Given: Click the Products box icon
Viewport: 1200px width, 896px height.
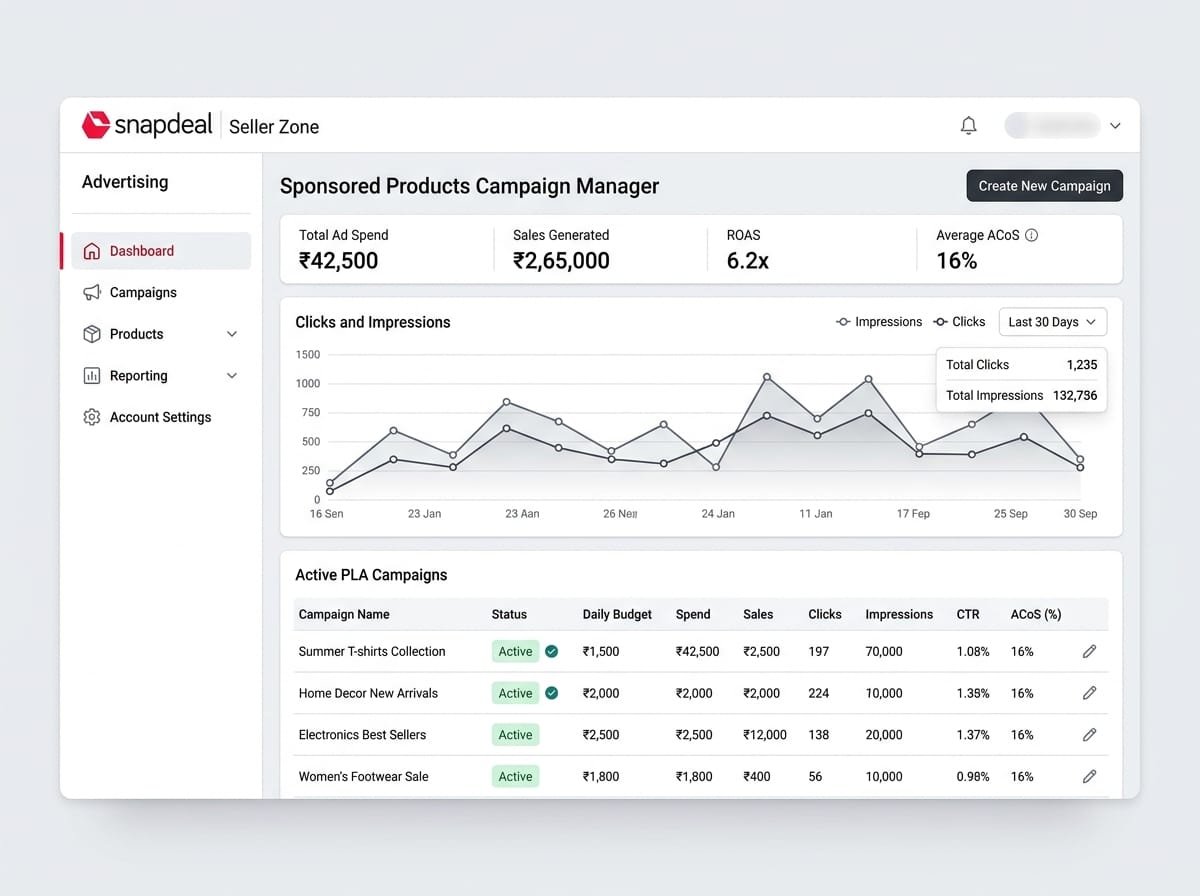Looking at the screenshot, I should coord(92,334).
